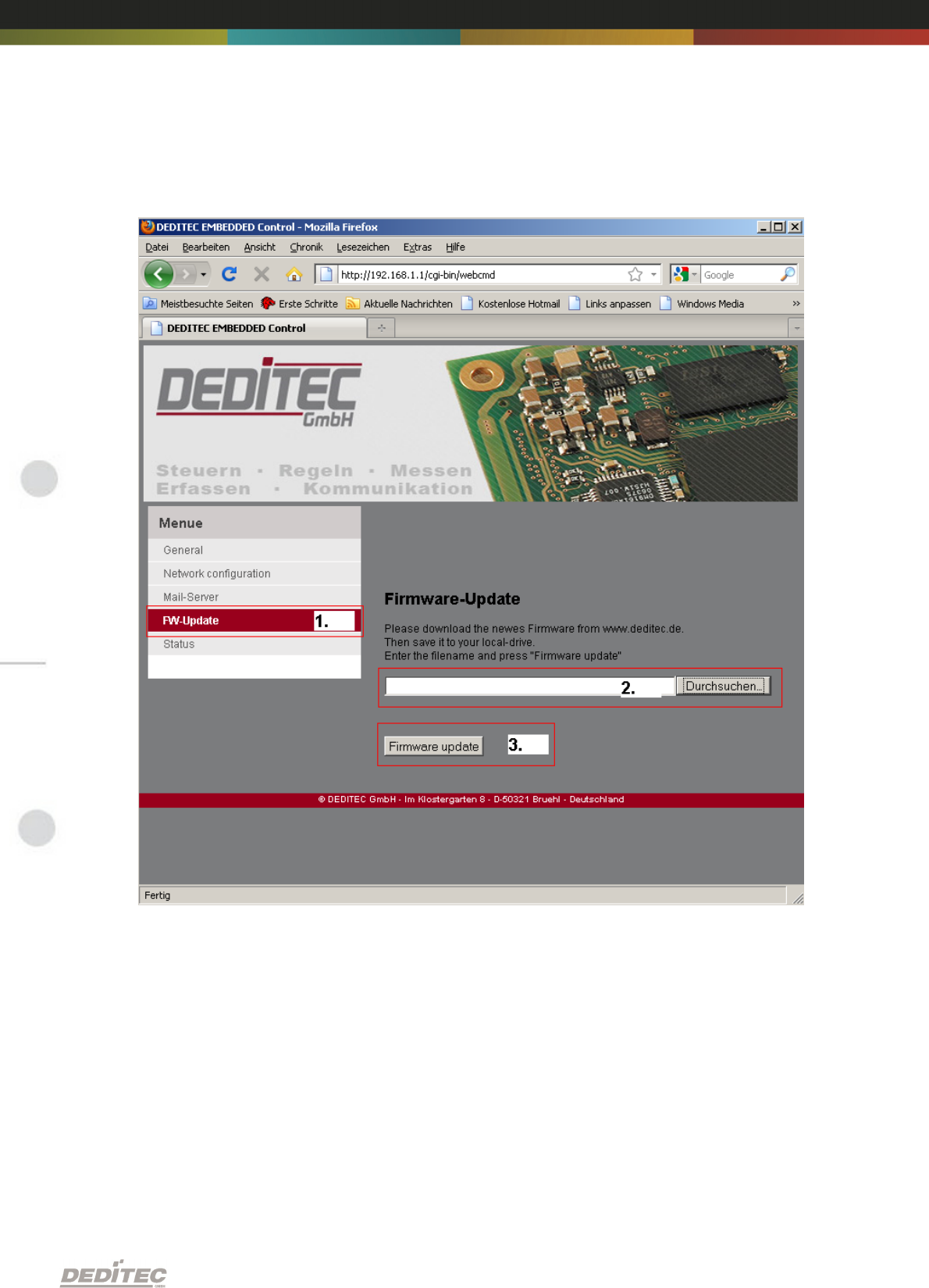Open the back/forward history dropdown arrow
929x1288 pixels.
click(204, 275)
